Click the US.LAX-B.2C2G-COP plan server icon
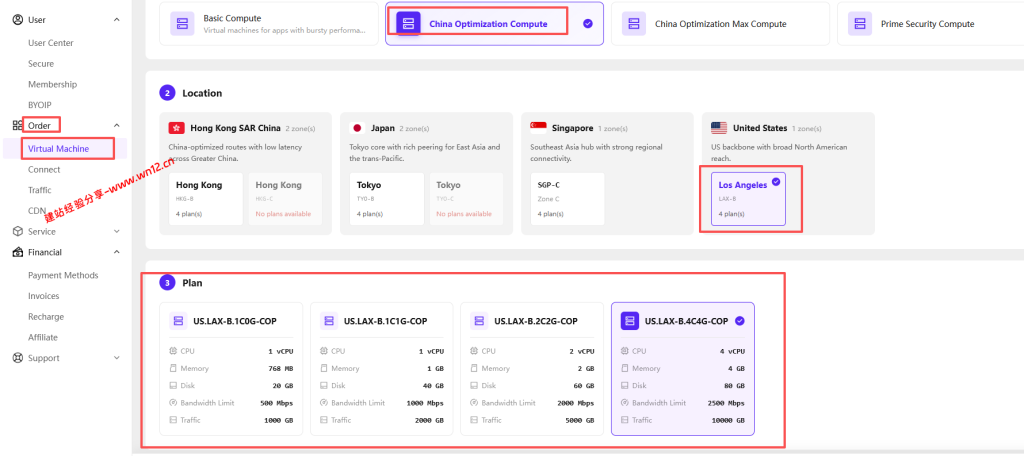1024x456 pixels. [x=479, y=321]
